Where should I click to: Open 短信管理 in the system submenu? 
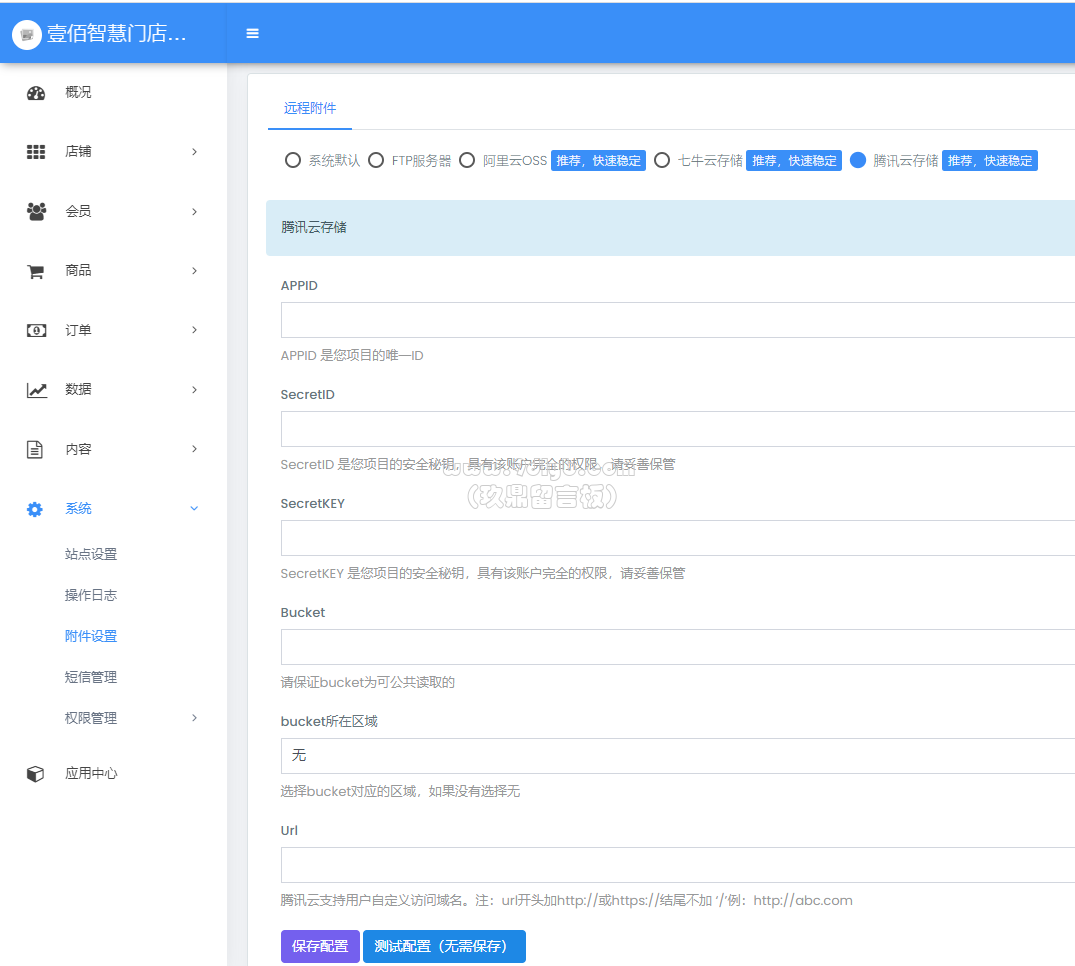point(90,677)
